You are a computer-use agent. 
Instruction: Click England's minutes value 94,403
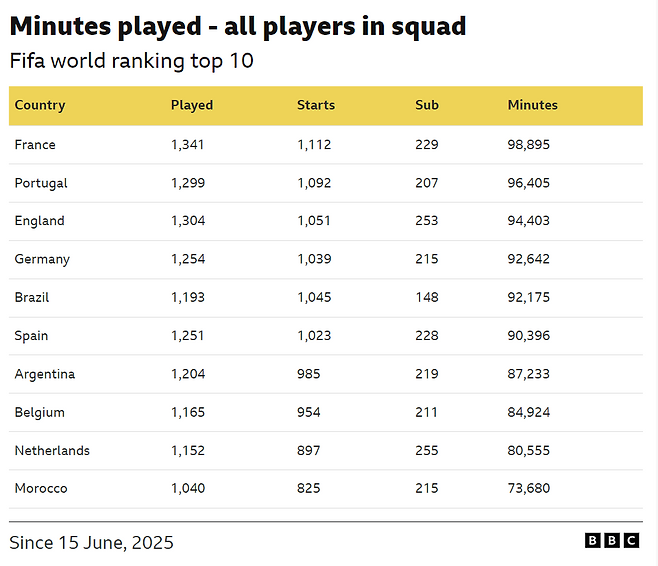pos(528,221)
